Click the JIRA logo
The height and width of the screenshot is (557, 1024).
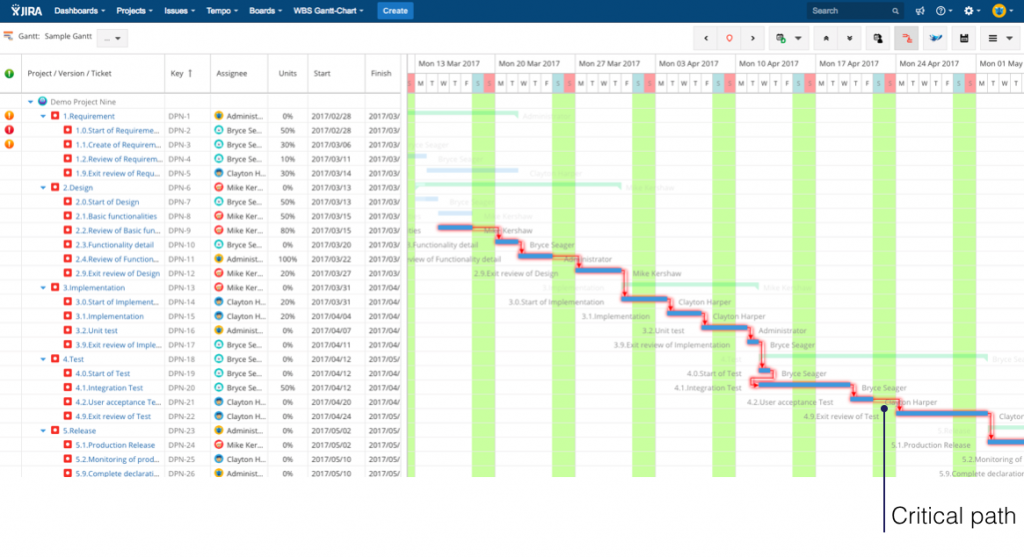(26, 10)
